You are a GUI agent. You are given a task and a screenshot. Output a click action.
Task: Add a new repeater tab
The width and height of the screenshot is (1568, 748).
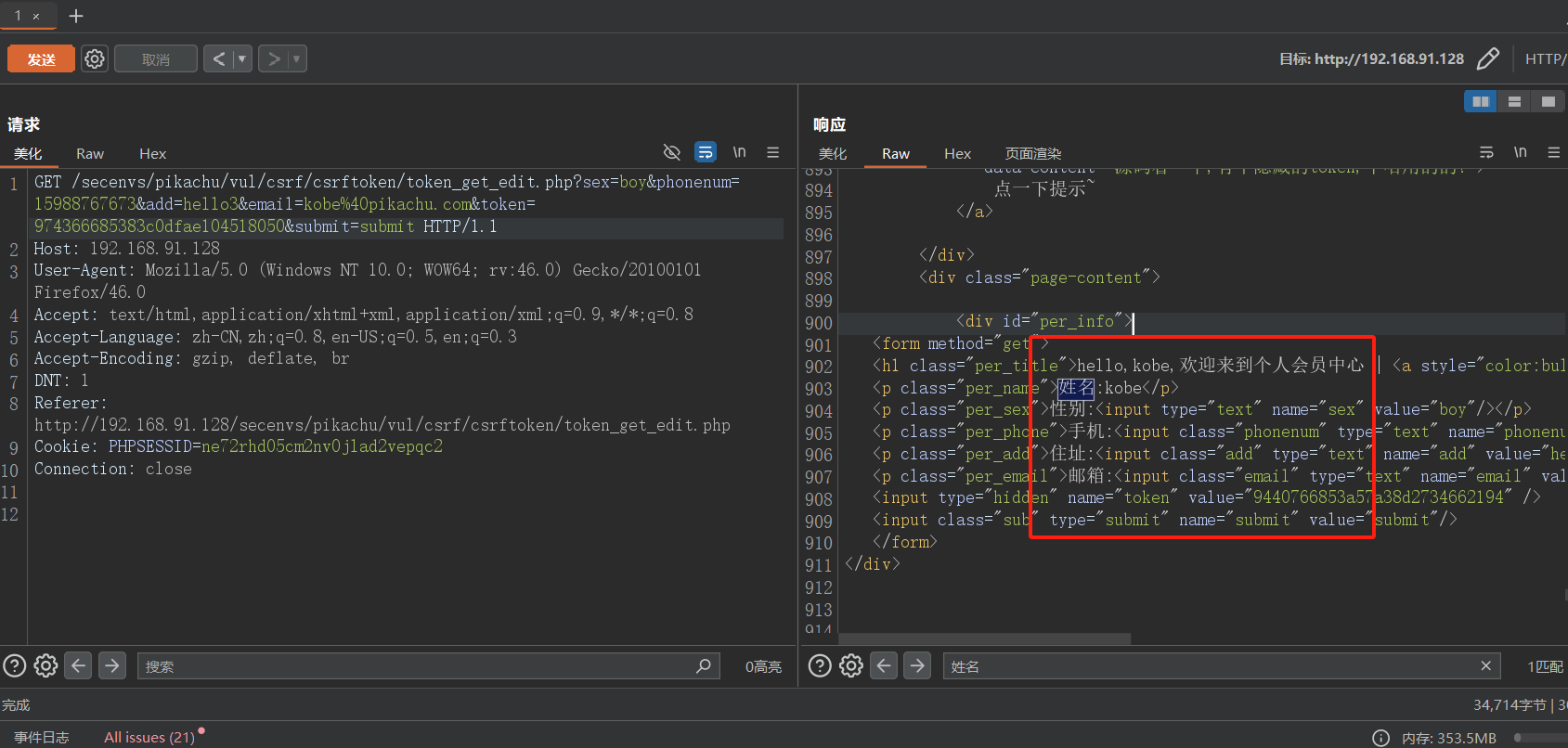point(76,16)
